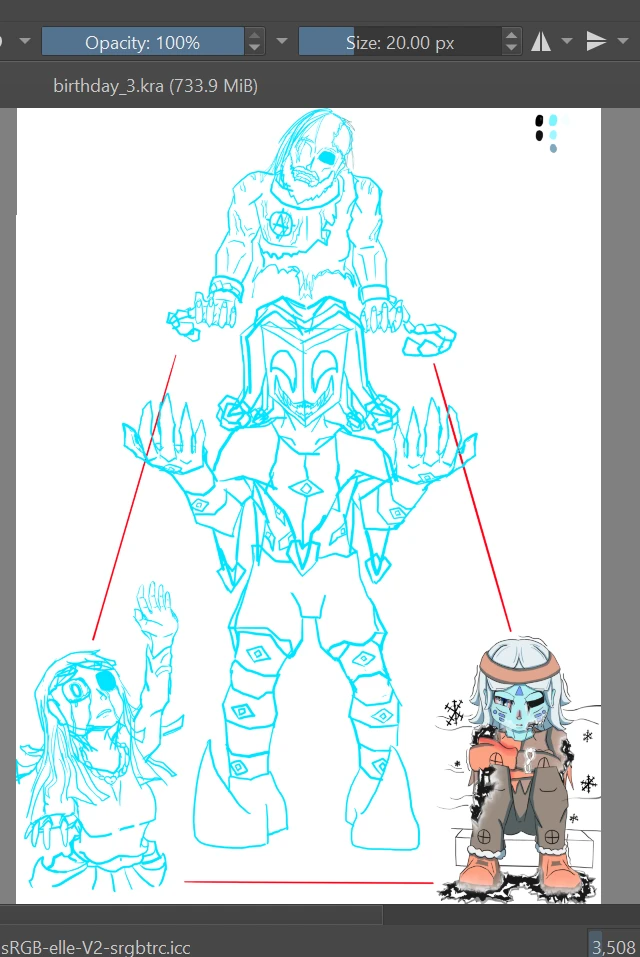Open the vertical mirror options arrow
This screenshot has height=957, width=640.
(623, 42)
